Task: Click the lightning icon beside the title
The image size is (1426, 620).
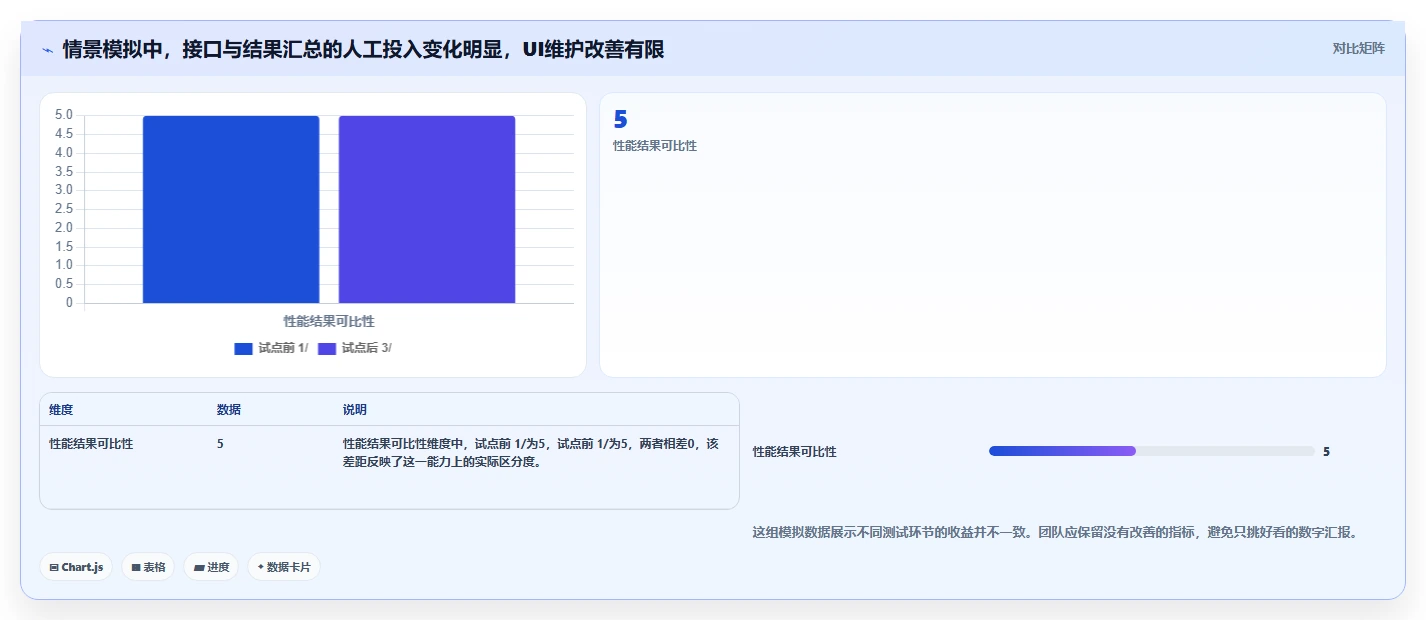Action: (x=47, y=50)
